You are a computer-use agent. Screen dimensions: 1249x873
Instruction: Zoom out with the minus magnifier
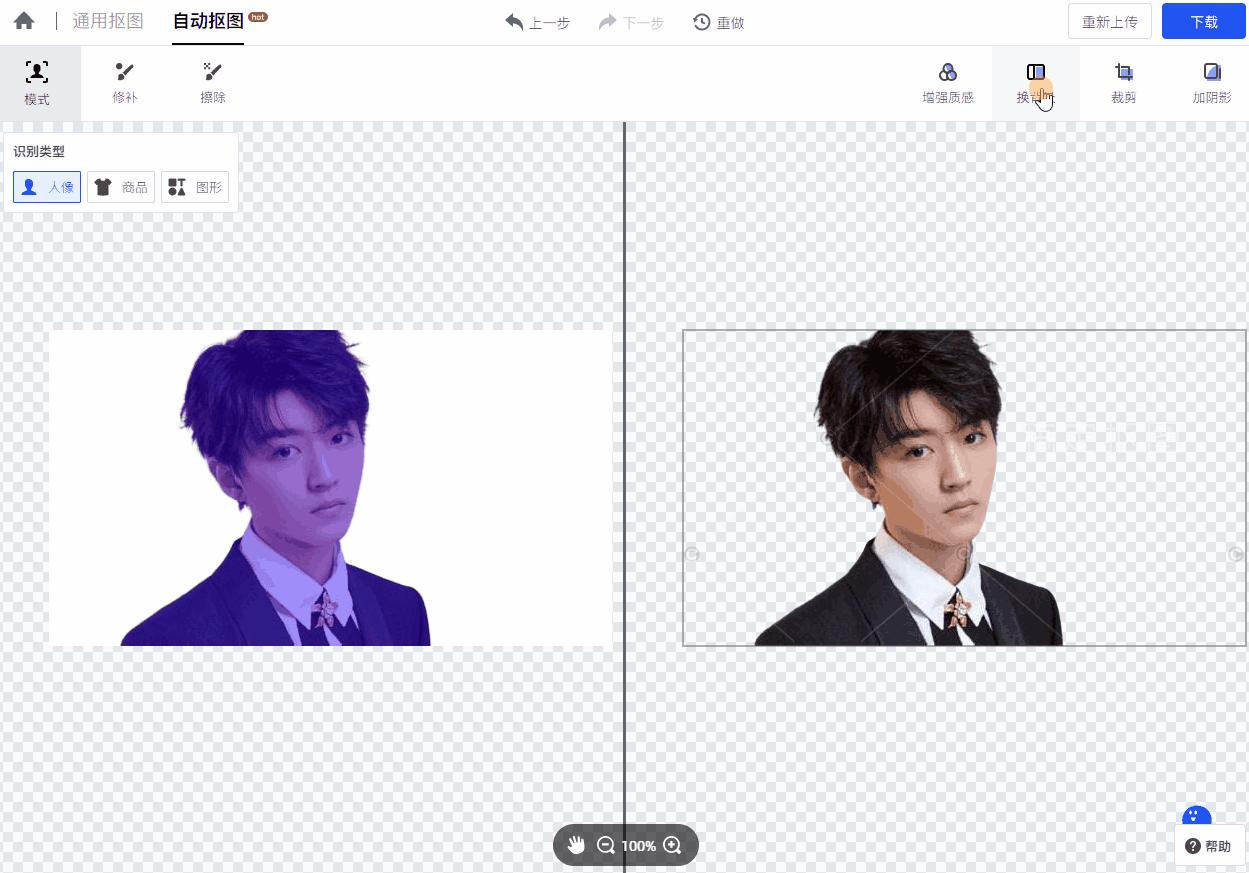605,845
